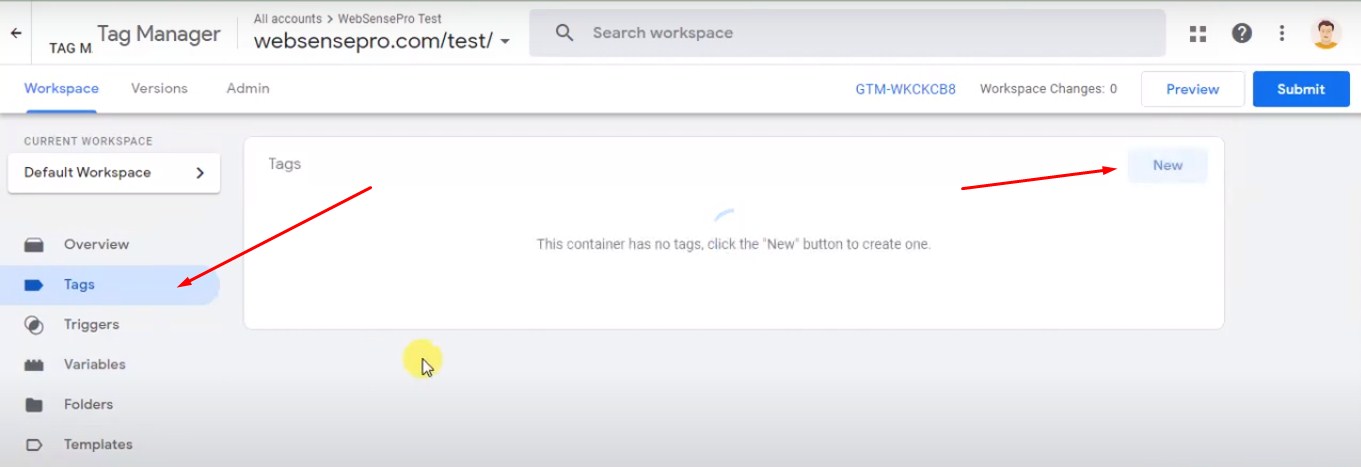The width and height of the screenshot is (1361, 467).
Task: Click the Variables sidebar icon
Action: pos(34,365)
